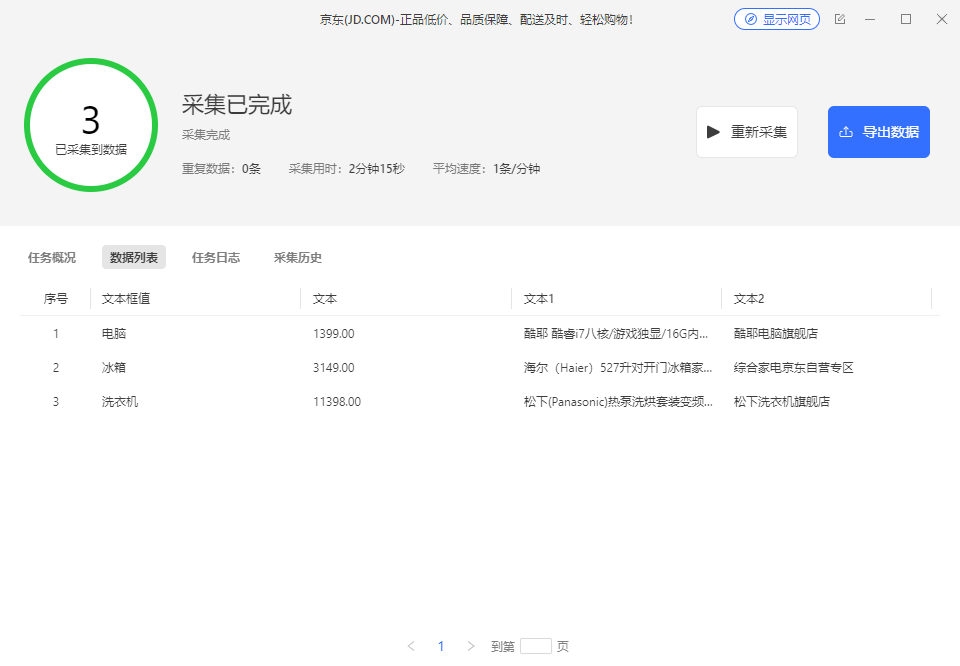Click the 文本2 column header
The width and height of the screenshot is (960, 666).
[x=749, y=299]
